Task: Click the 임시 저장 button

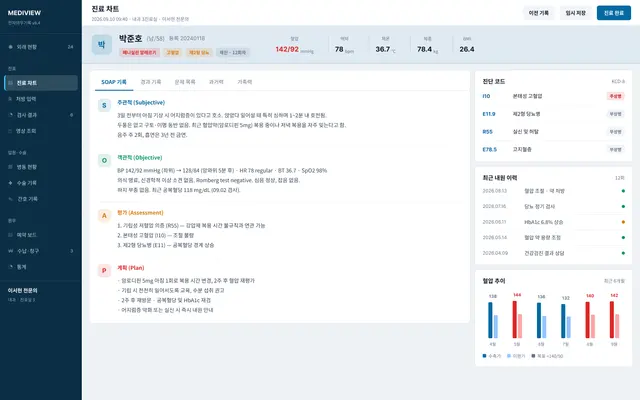Action: pos(576,13)
